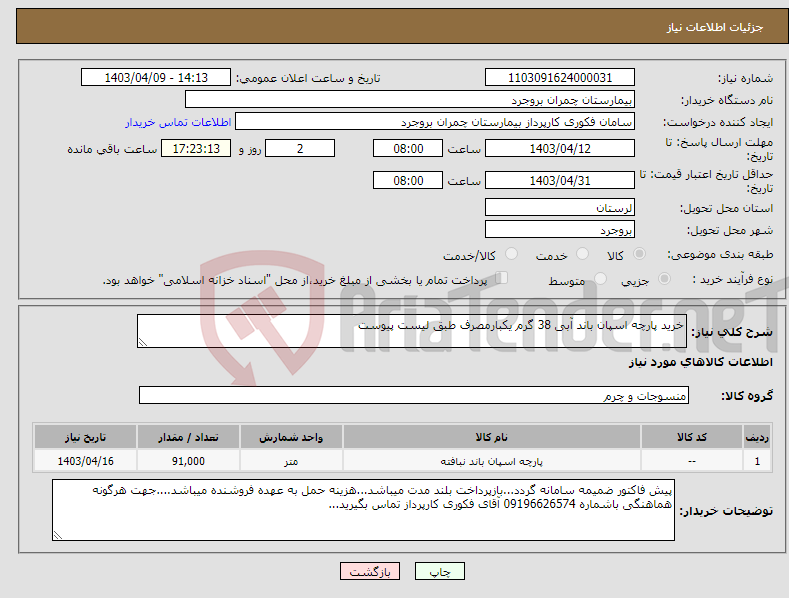Viewport: 789px width, 598px height.
Task: Click the resize handle of buyer notes textarea
Action: (x=57, y=536)
